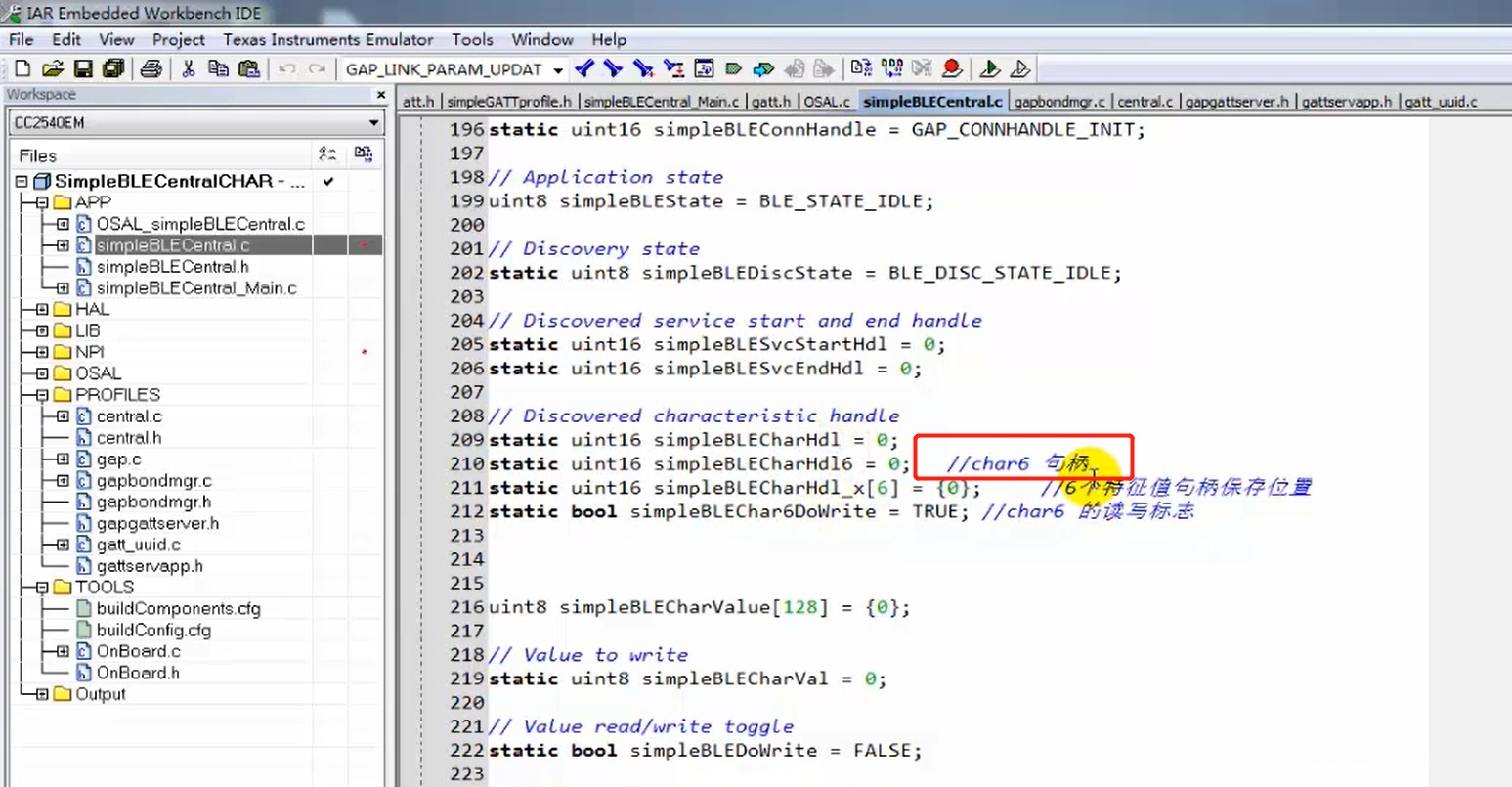
Task: Expand the Output folder node
Action: point(42,694)
